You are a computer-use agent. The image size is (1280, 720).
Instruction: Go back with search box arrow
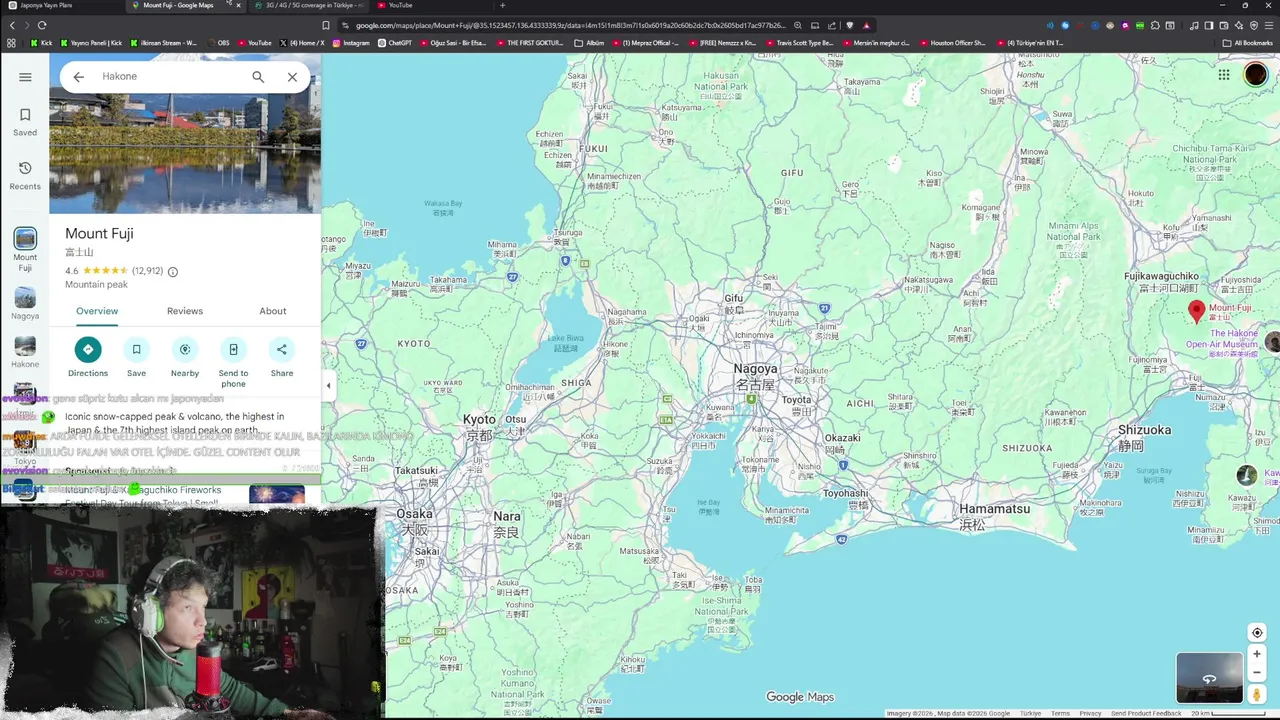click(78, 77)
